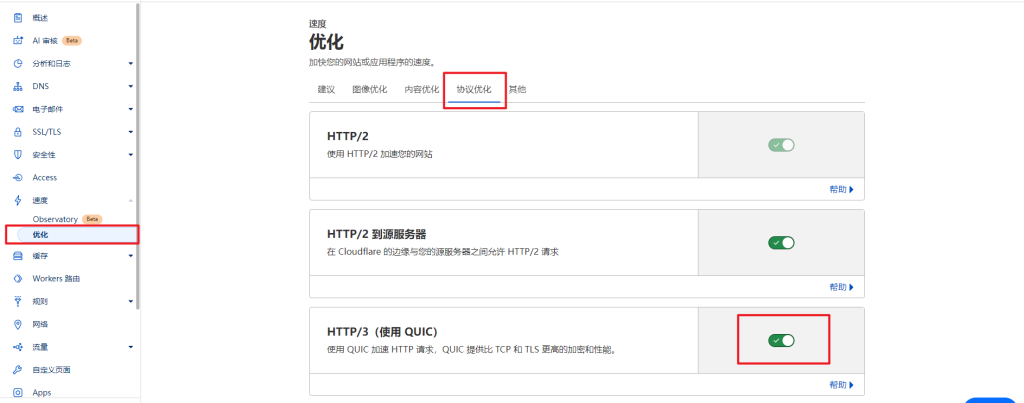Screen dimensions: 1024x403
Task: Click the 使用 HTTP/2 加速您的网站 description
Action: coord(379,155)
